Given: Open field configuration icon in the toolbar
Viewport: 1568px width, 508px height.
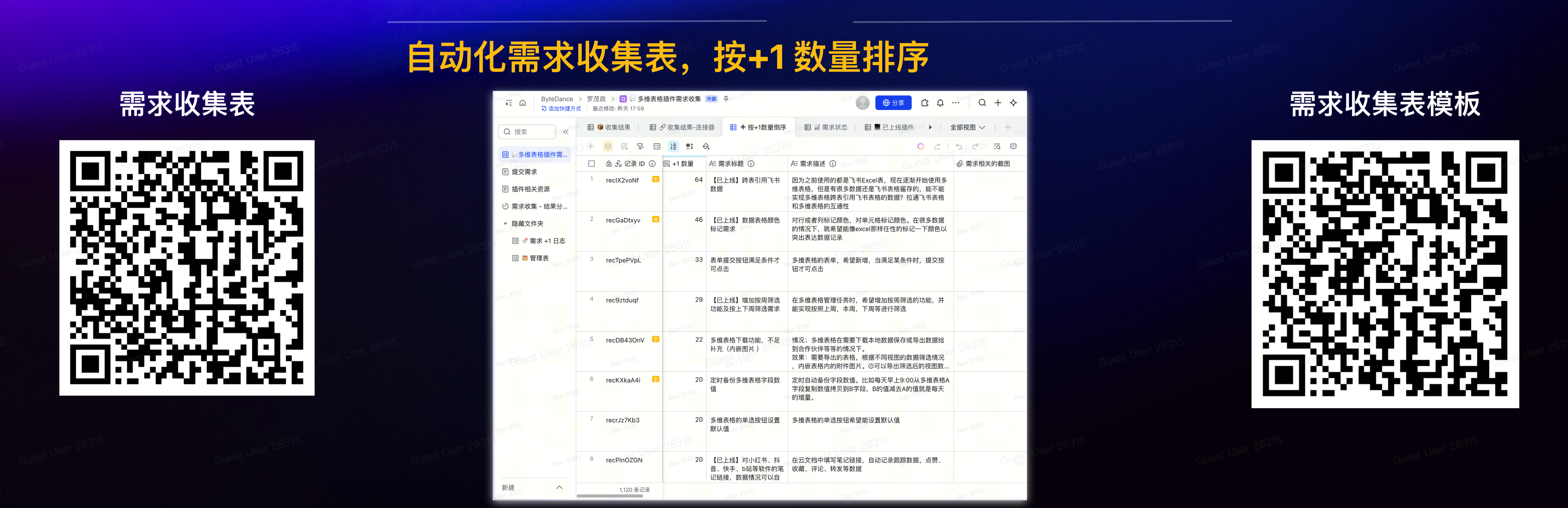Looking at the screenshot, I should (624, 146).
